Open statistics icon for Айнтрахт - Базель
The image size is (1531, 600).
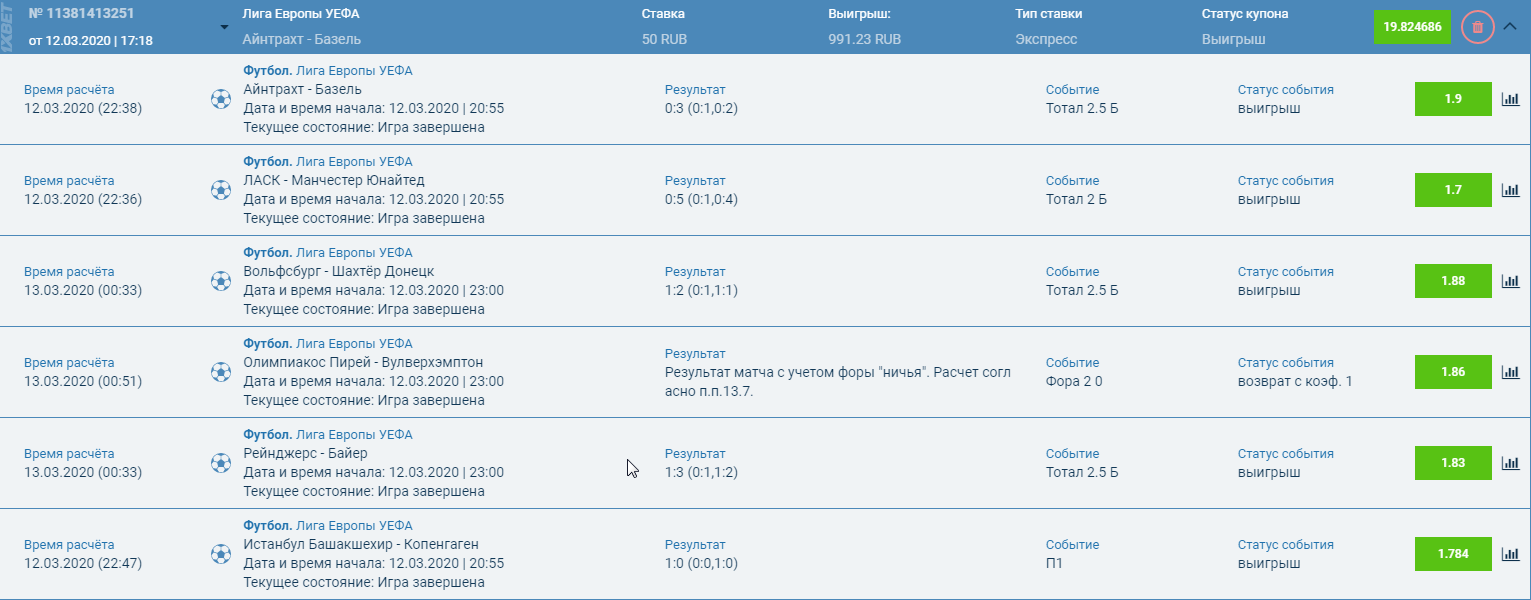tap(1510, 99)
